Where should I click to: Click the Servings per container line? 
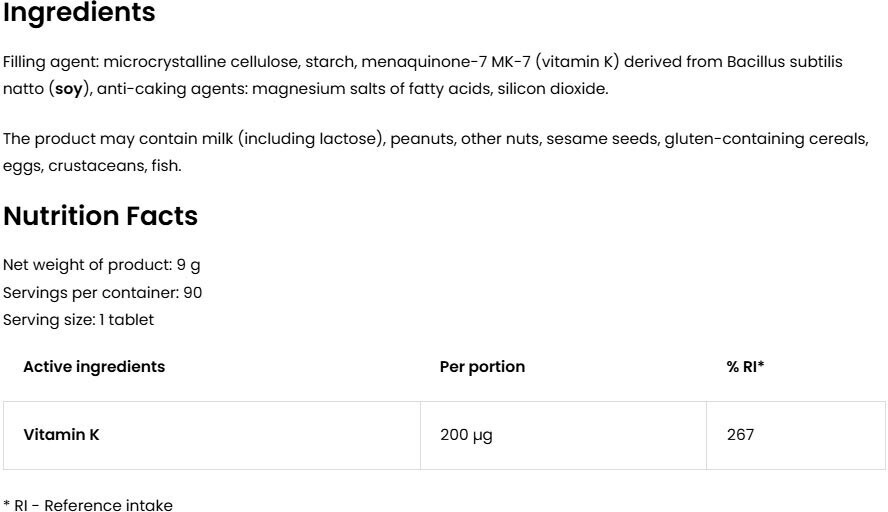pyautogui.click(x=102, y=293)
